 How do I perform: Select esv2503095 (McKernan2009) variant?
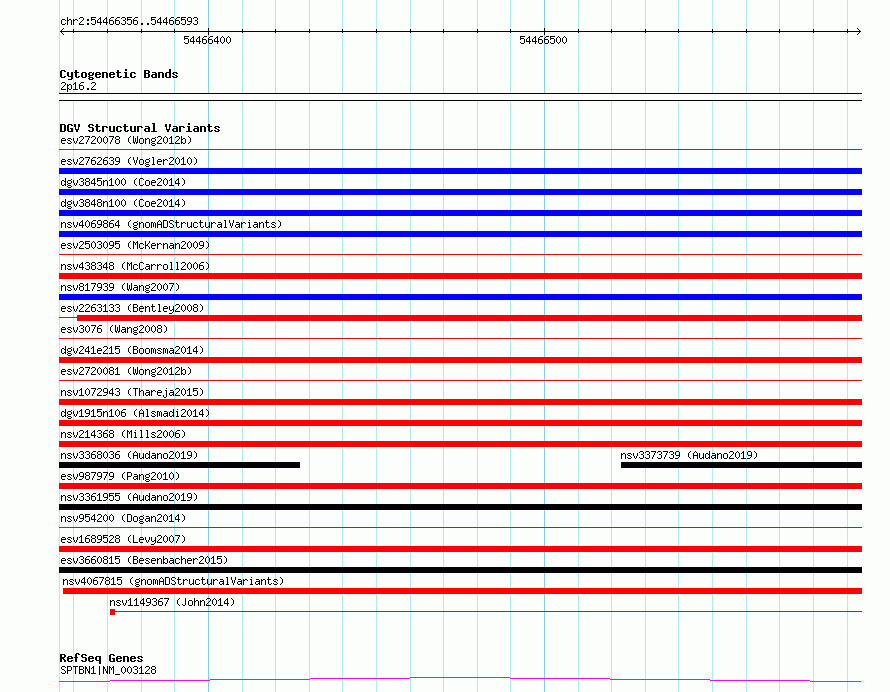[x=135, y=245]
